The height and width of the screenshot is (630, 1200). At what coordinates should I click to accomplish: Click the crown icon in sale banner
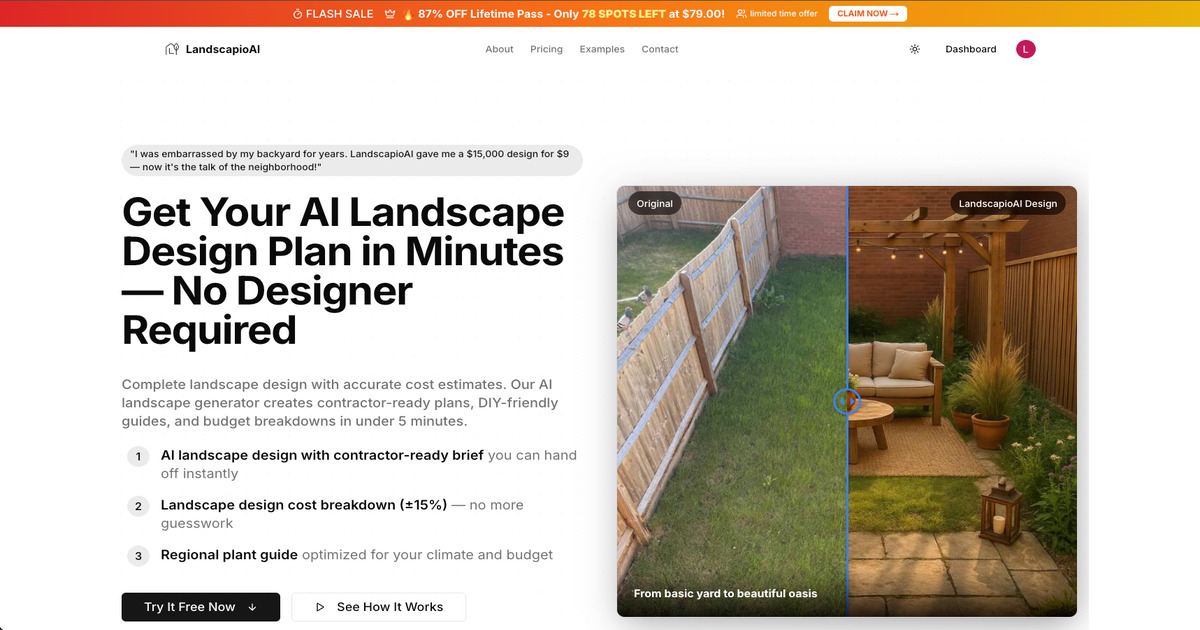click(389, 14)
